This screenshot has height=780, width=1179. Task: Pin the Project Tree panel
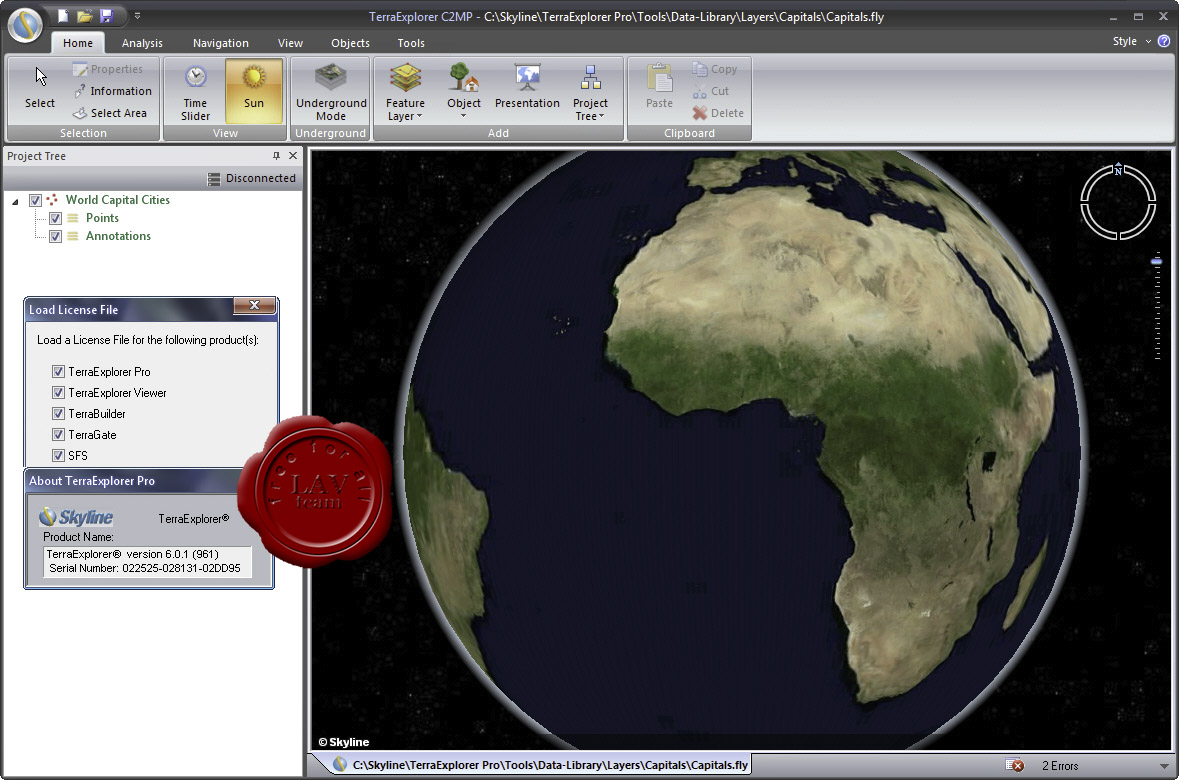(276, 156)
